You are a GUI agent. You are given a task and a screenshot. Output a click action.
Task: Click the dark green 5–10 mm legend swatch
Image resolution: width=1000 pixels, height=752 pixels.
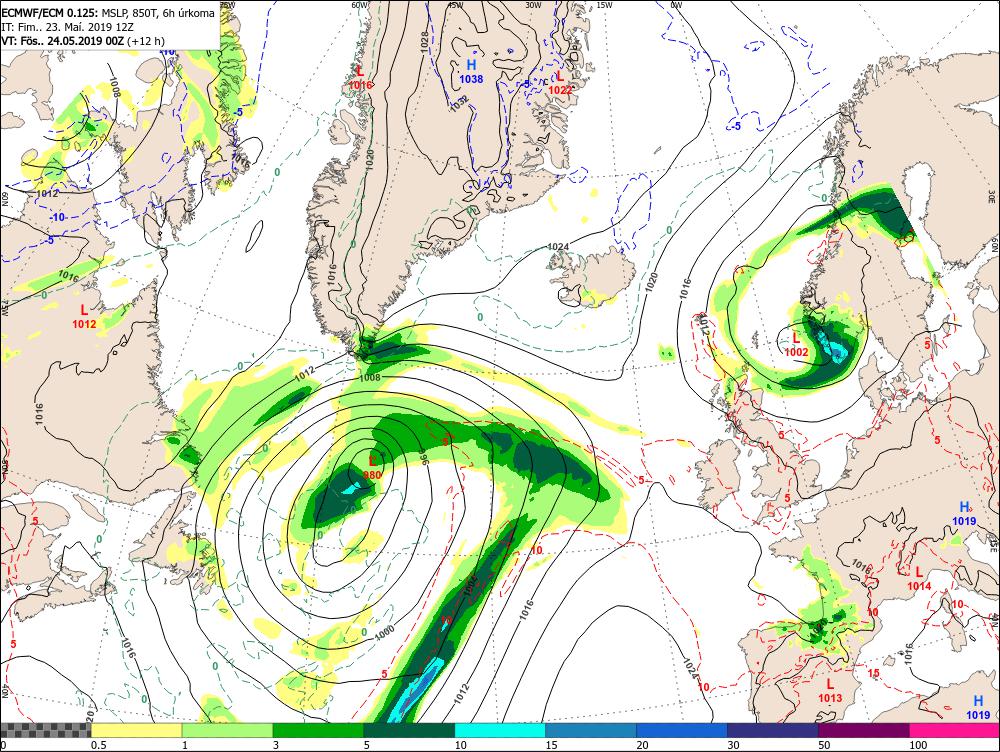point(409,730)
